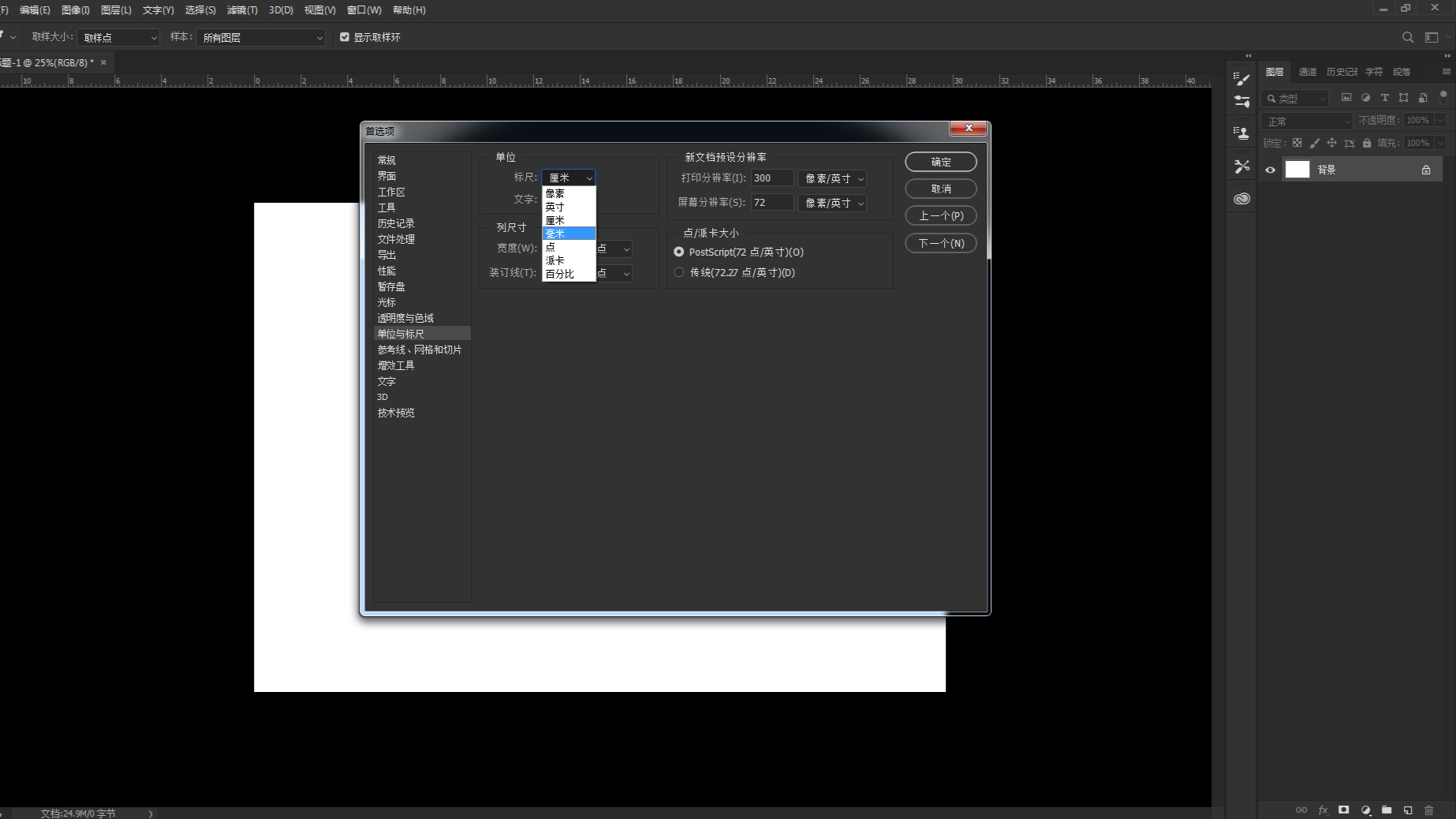The width and height of the screenshot is (1456, 819).
Task: Click the 屏幕分辨率 72 input field
Action: click(772, 203)
